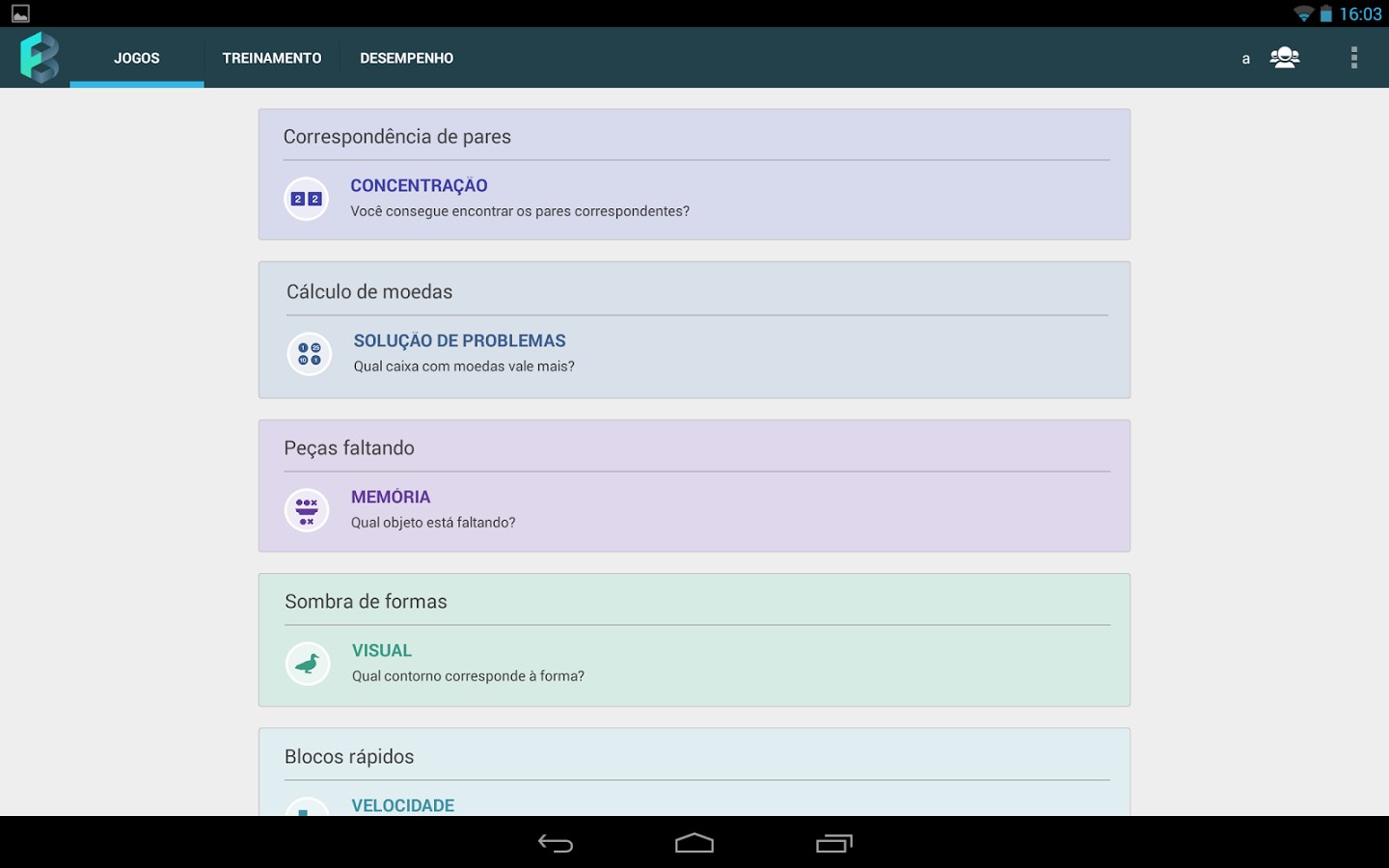The image size is (1389, 868).
Task: Open the three-dot overflow menu
Action: 1354,58
